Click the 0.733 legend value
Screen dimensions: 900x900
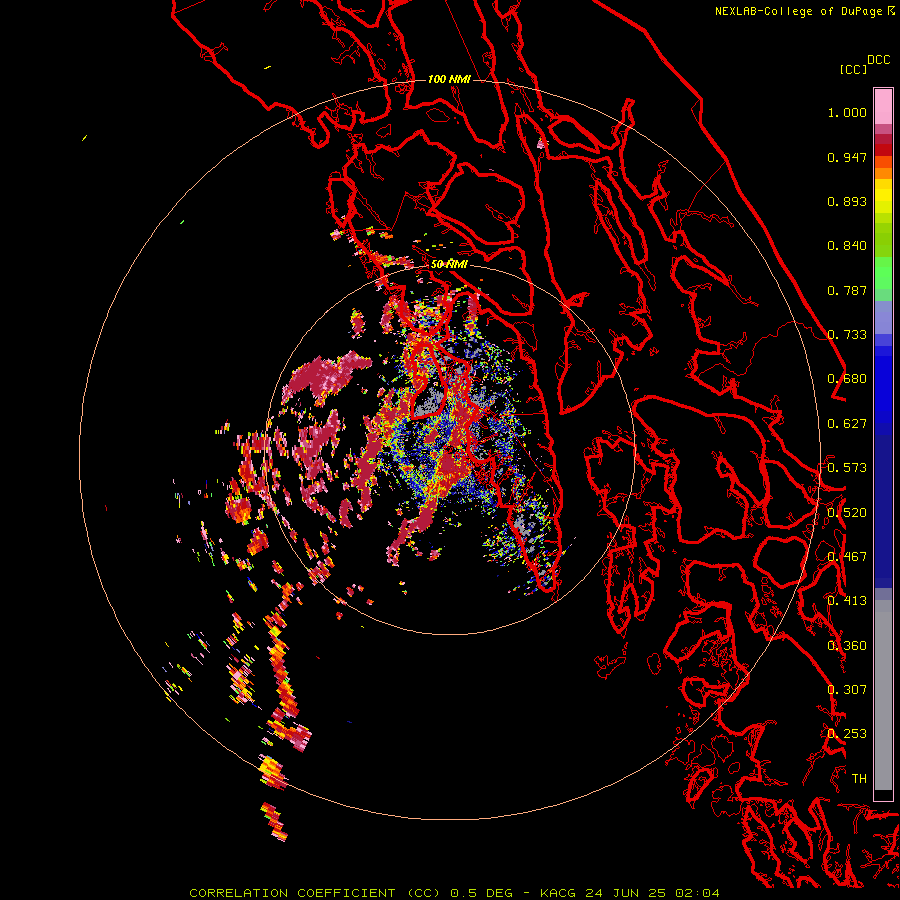pyautogui.click(x=847, y=335)
